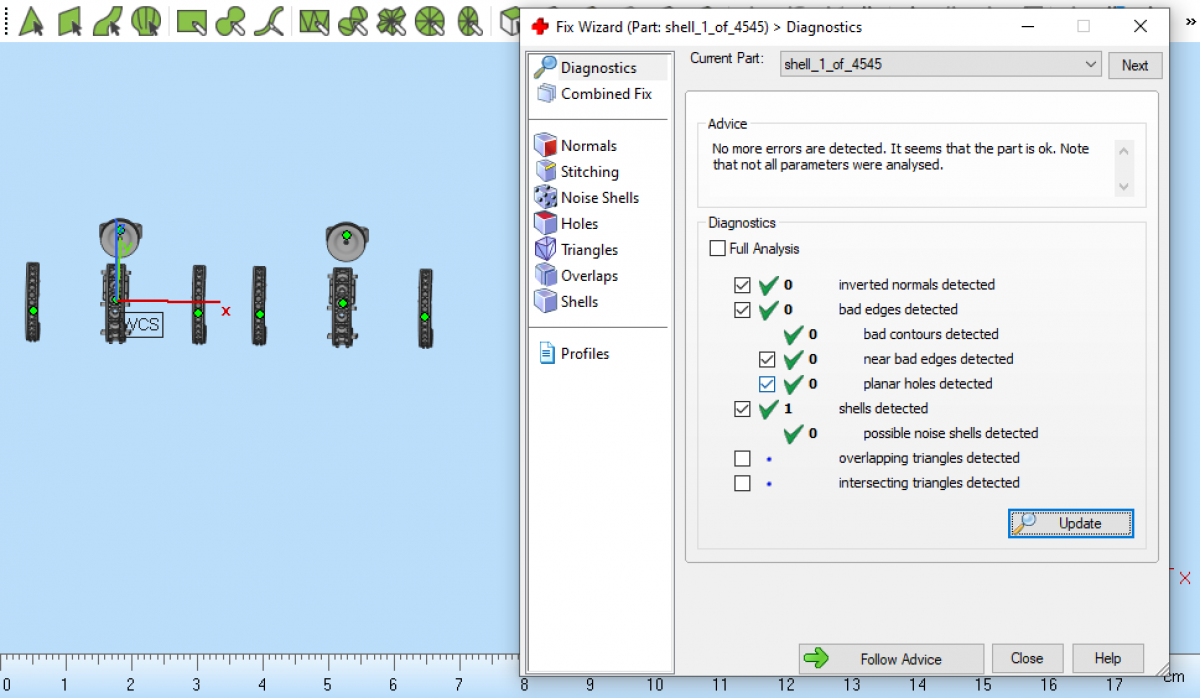1200x698 pixels.
Task: Click the Normals icon in Fix Wizard
Action: pyautogui.click(x=545, y=146)
